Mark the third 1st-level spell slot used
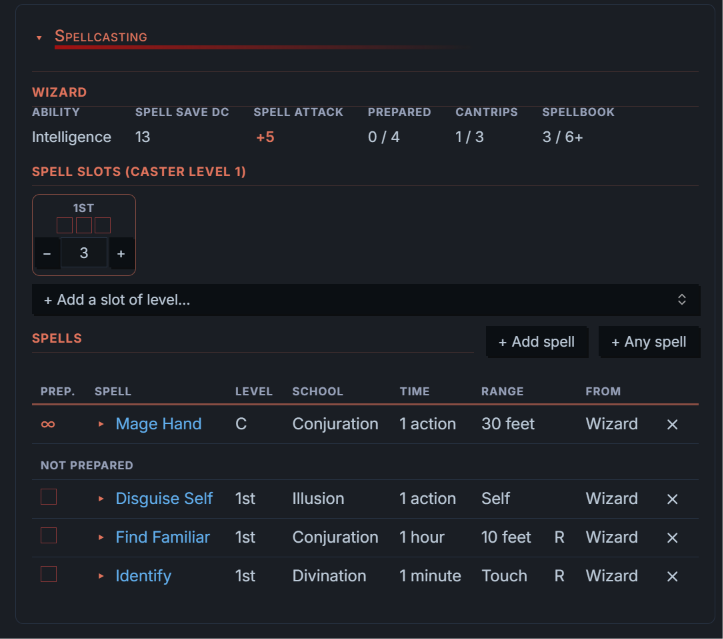Image resolution: width=723 pixels, height=639 pixels. click(103, 225)
